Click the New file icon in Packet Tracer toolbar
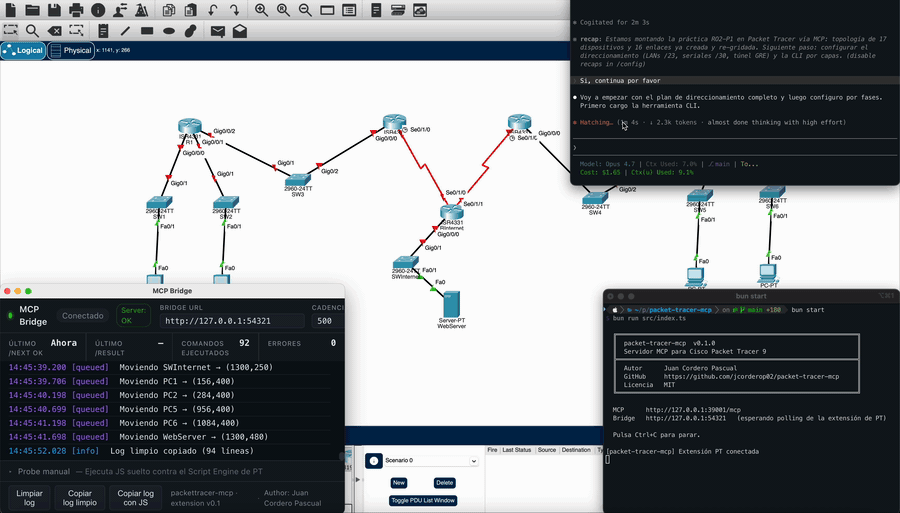 [10, 10]
